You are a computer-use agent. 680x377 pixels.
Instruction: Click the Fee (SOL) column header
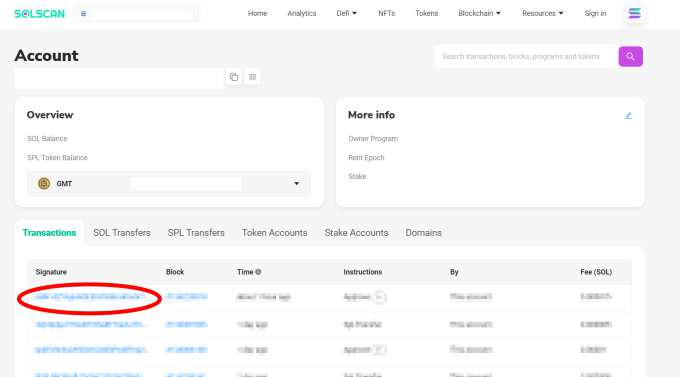coord(596,272)
